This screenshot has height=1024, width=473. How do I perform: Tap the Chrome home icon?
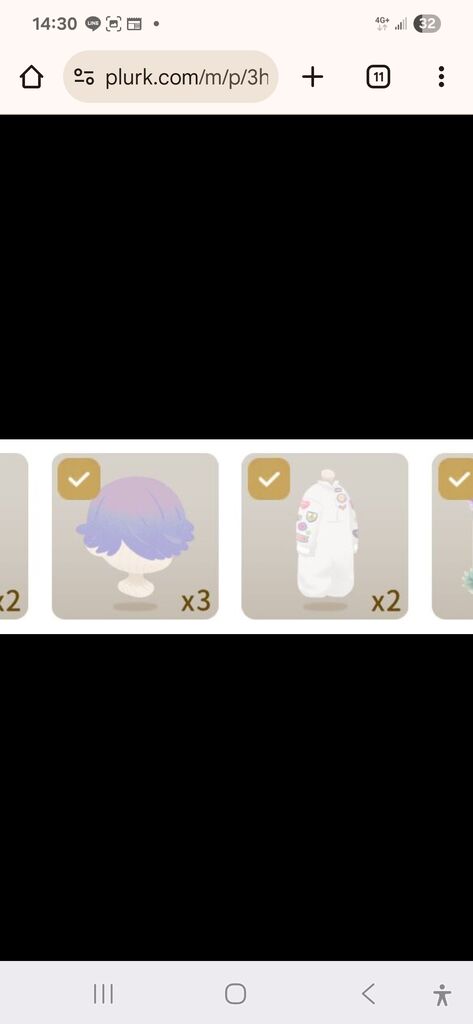[x=31, y=77]
